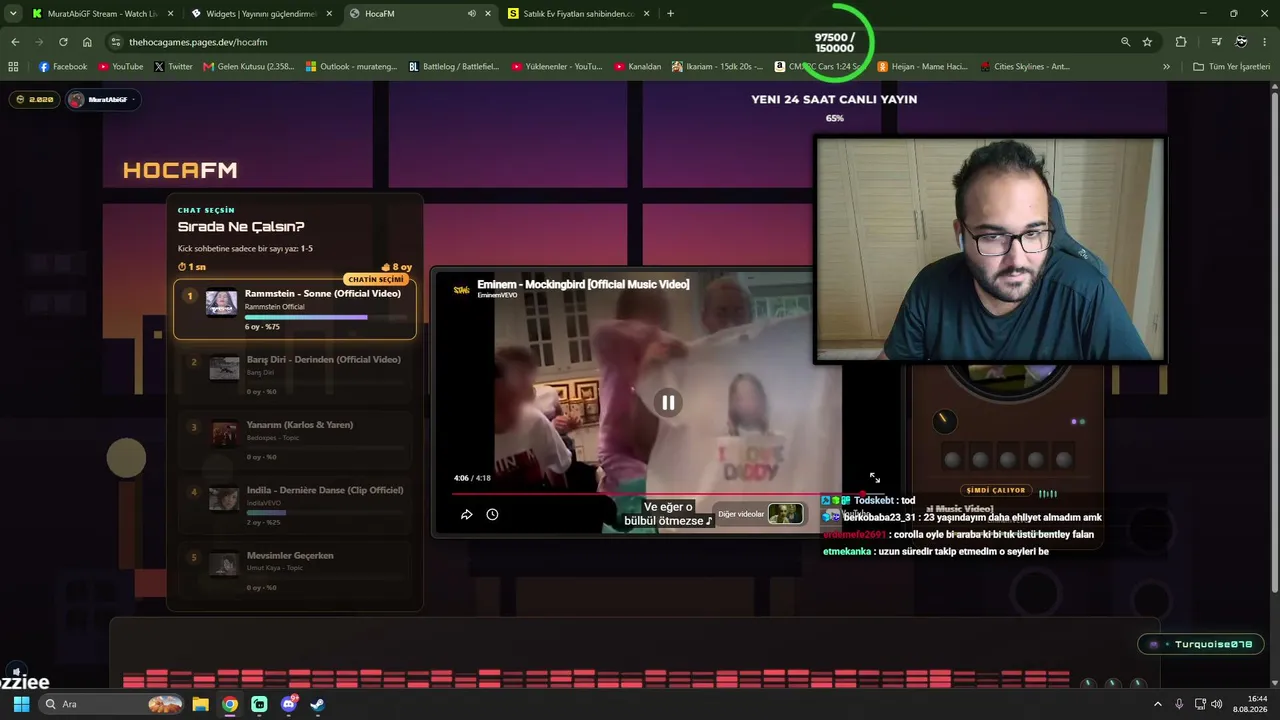The image size is (1280, 720).
Task: Open the system volume speaker icon
Action: click(x=1217, y=704)
